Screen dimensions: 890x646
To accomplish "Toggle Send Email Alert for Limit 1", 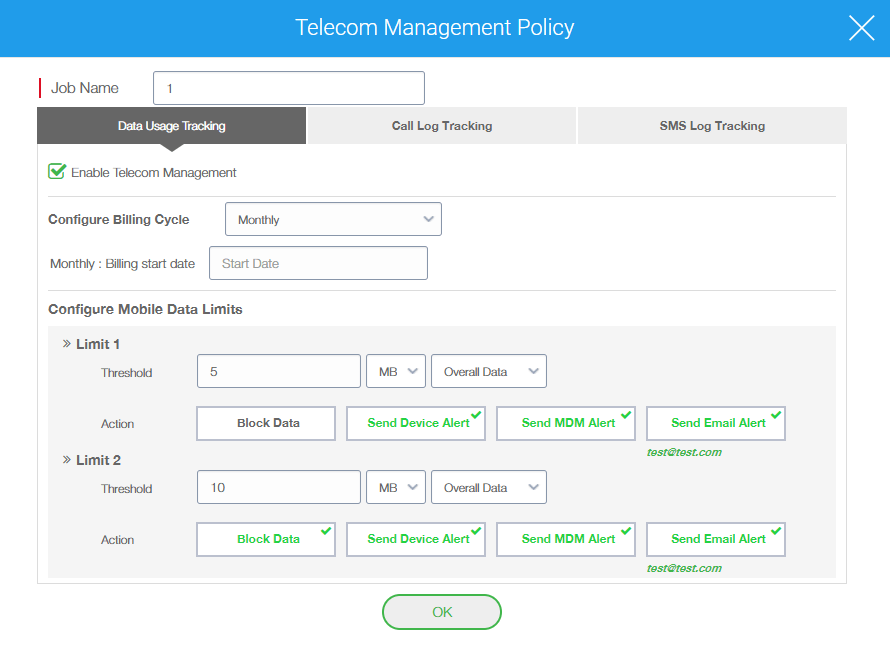I will click(716, 423).
